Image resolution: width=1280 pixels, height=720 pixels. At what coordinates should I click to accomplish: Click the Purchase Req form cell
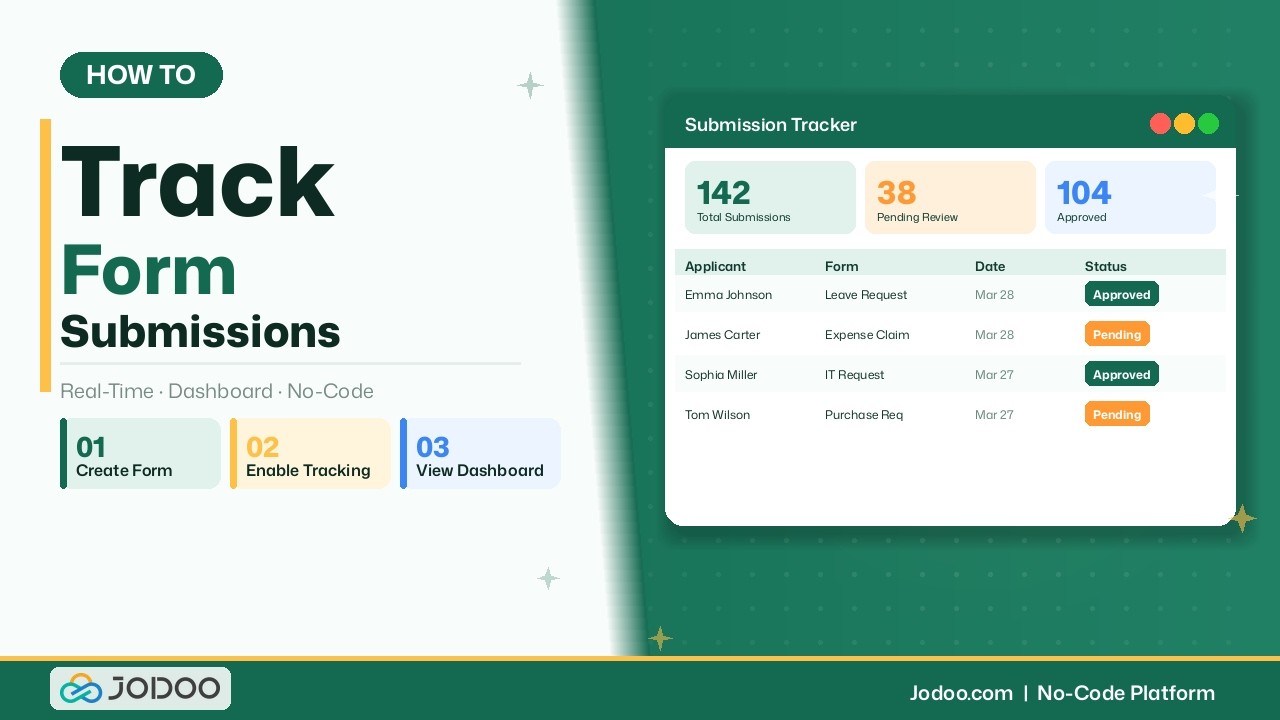tap(864, 415)
